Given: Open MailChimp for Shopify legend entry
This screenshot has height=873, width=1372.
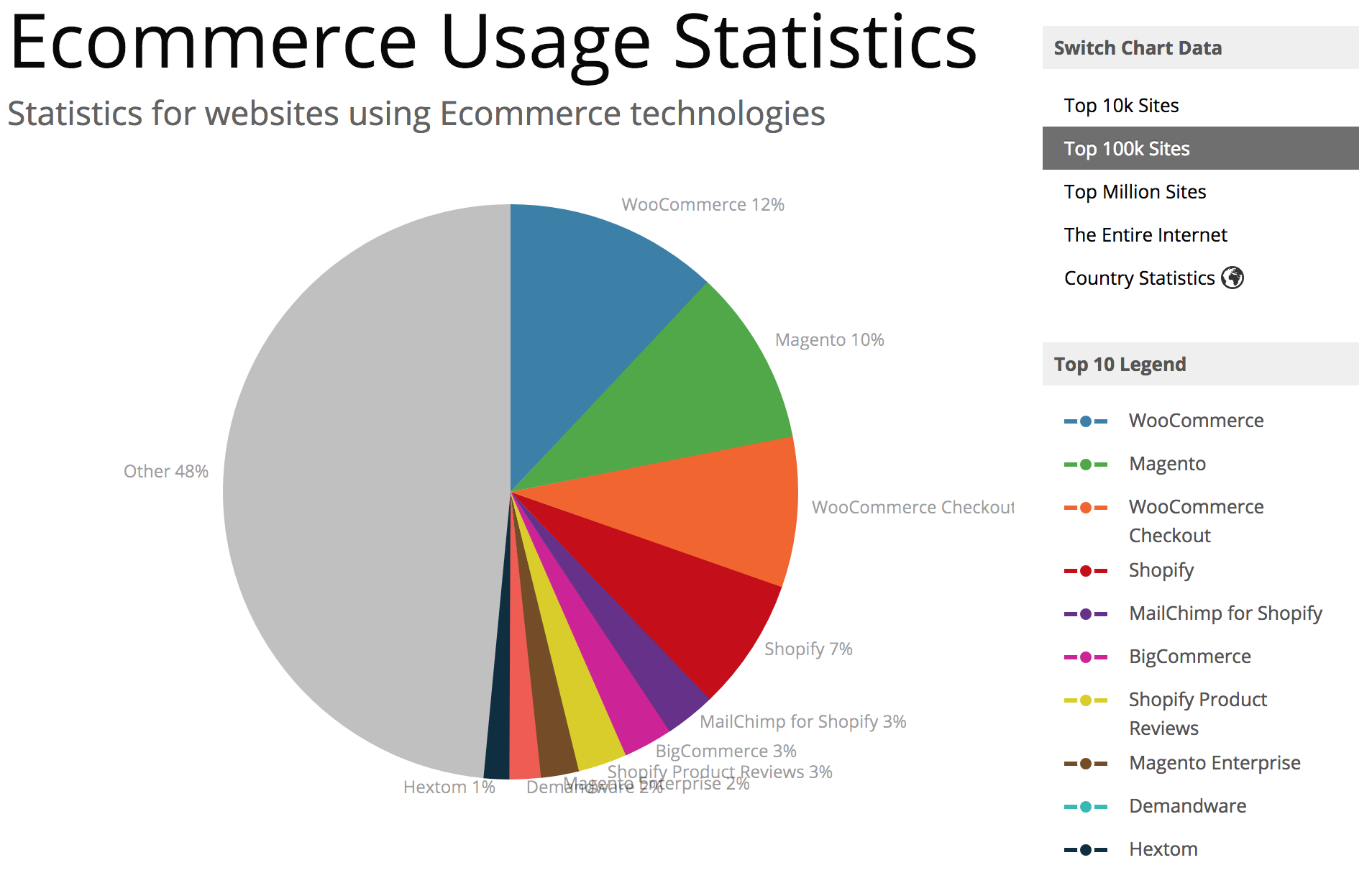Looking at the screenshot, I should [x=1225, y=613].
